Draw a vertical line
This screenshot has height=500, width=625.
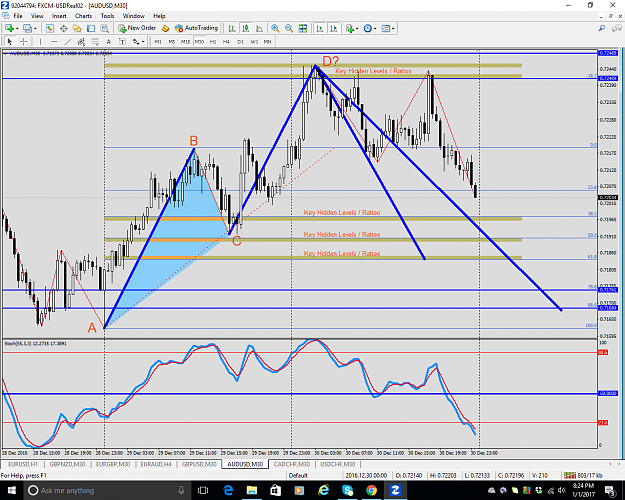pyautogui.click(x=40, y=41)
